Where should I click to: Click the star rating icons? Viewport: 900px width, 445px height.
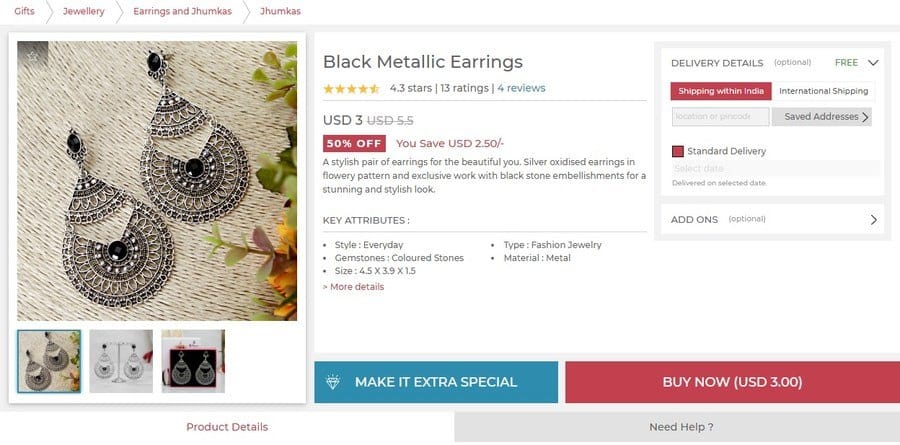pos(351,88)
